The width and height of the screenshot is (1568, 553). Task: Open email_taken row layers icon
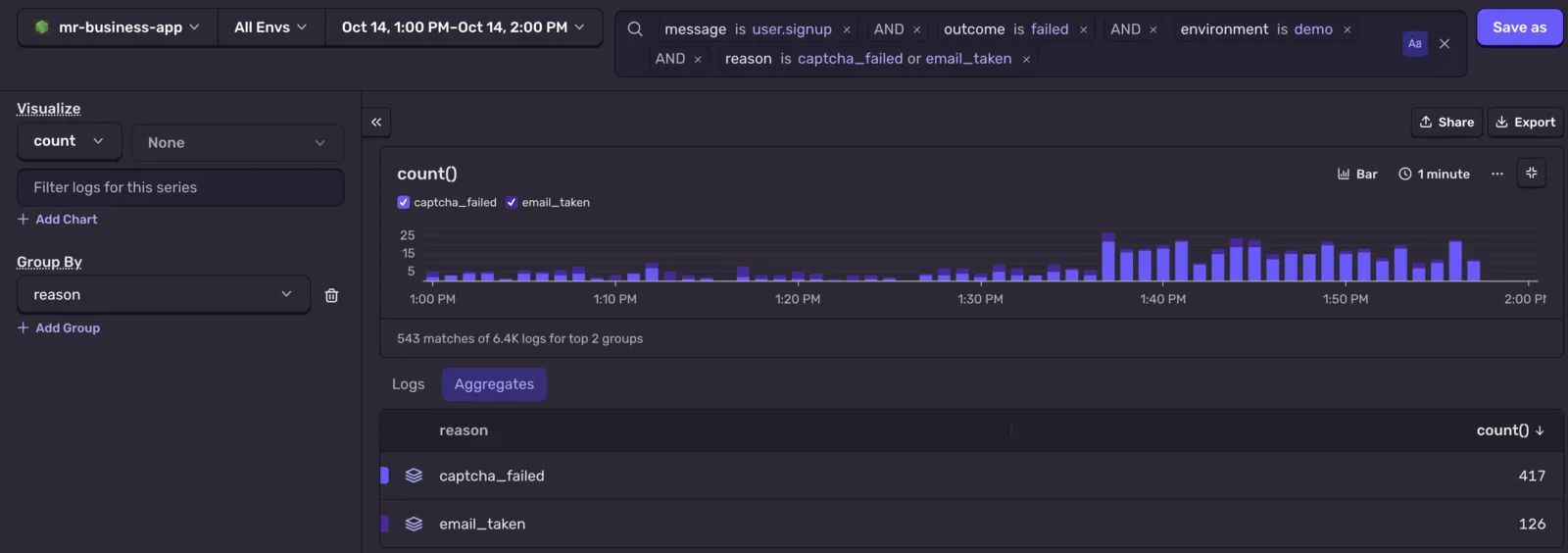pyautogui.click(x=414, y=524)
